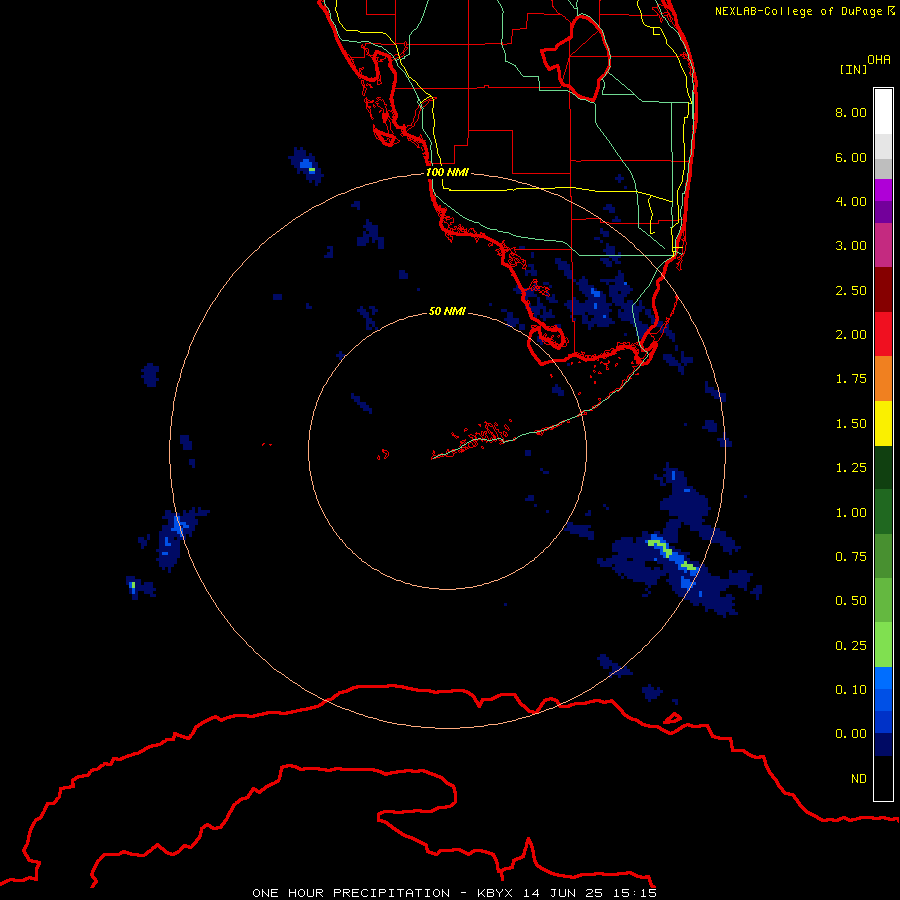
Task: Select the 8.00 legend value
Action: point(851,112)
